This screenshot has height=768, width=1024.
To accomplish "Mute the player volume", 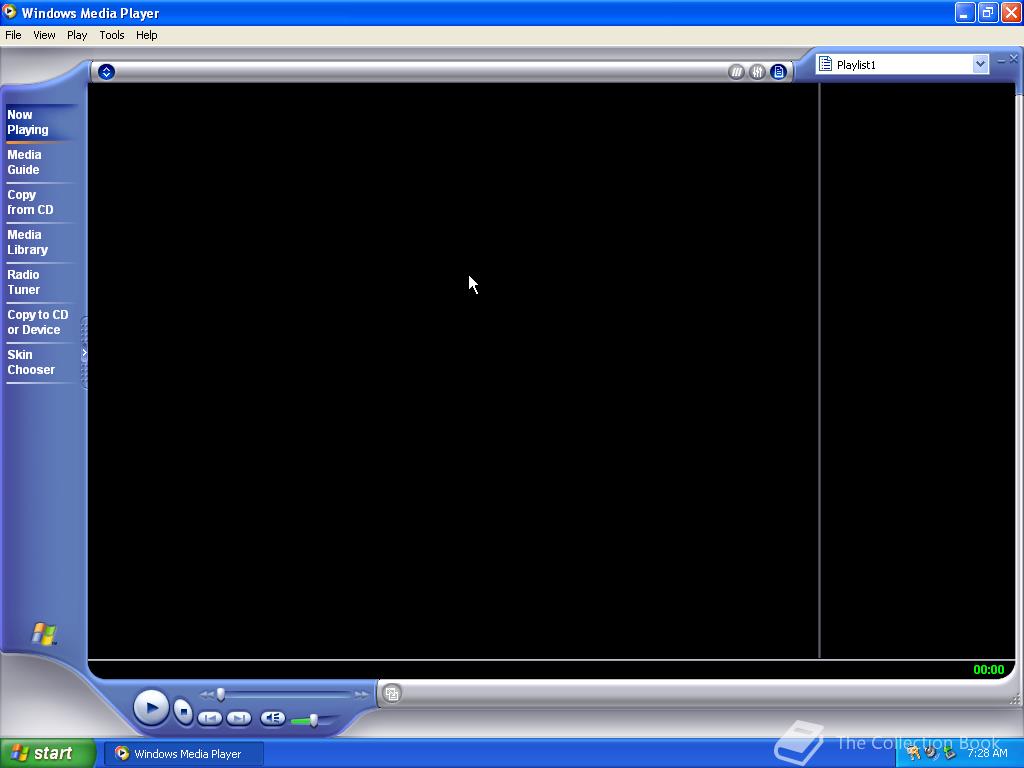I will click(x=273, y=718).
